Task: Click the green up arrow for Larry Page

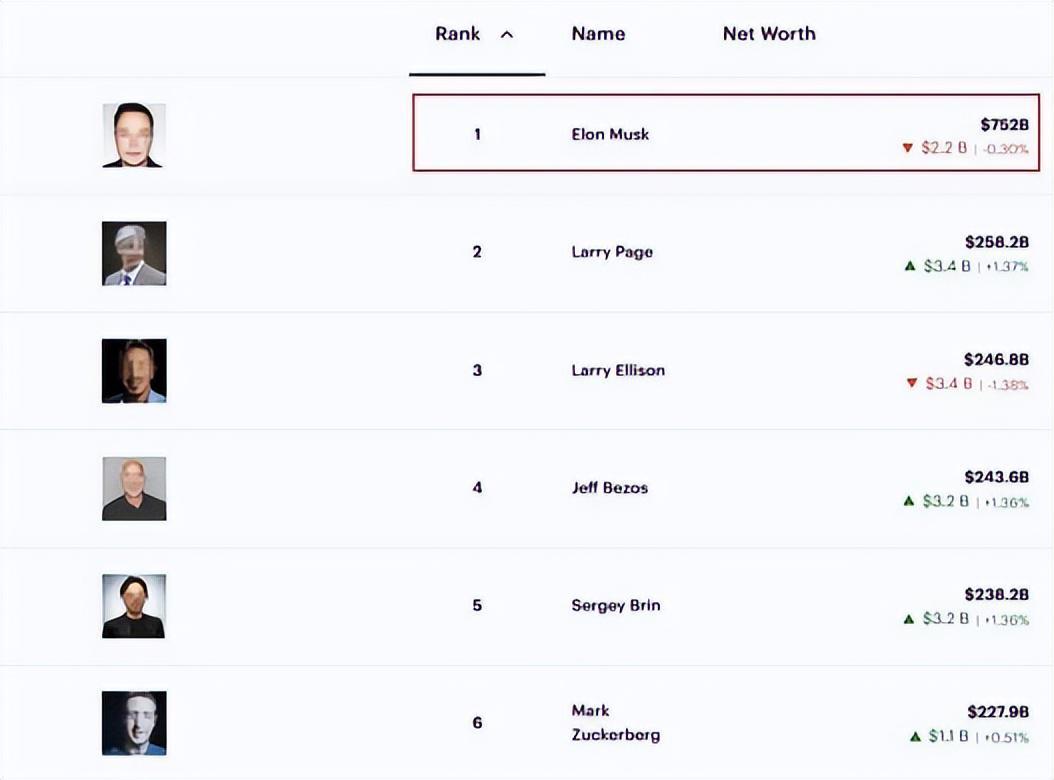Action: coord(910,266)
